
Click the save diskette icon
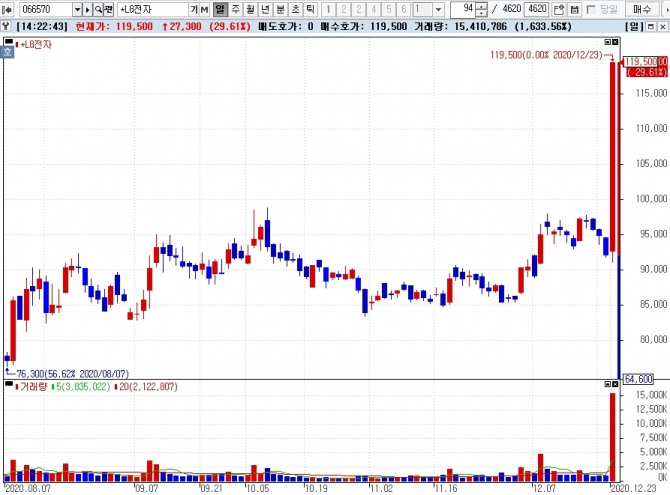[574, 9]
